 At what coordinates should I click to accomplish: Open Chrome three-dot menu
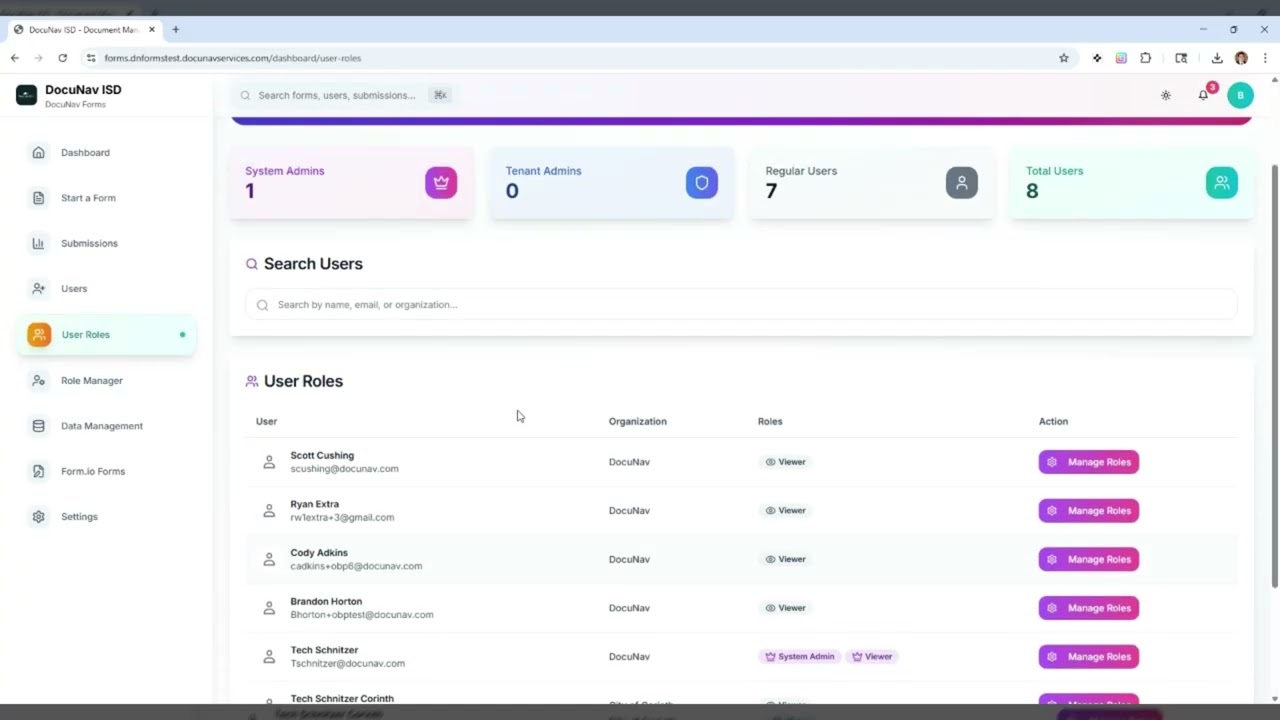coord(1265,58)
